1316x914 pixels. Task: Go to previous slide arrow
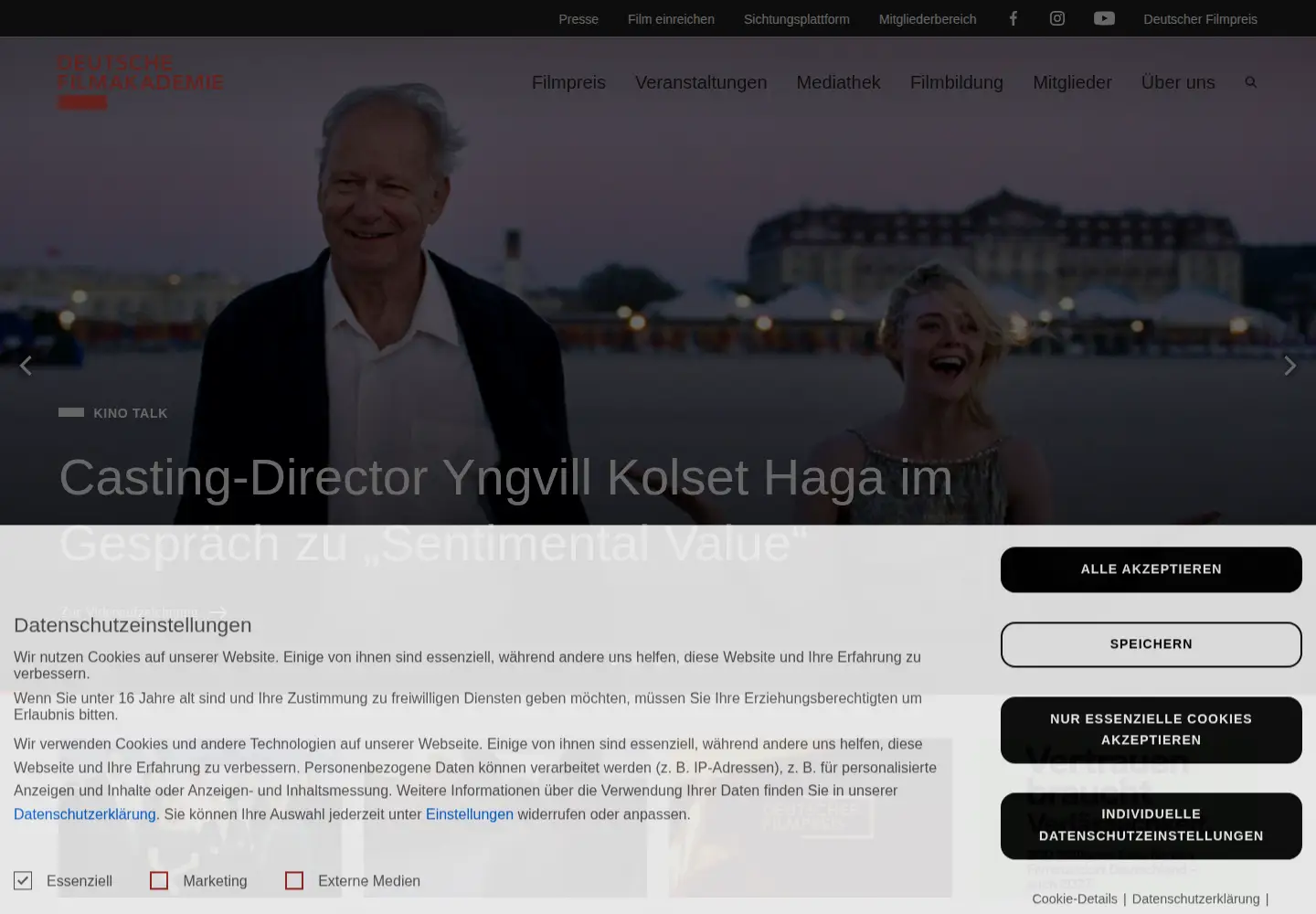click(x=26, y=366)
